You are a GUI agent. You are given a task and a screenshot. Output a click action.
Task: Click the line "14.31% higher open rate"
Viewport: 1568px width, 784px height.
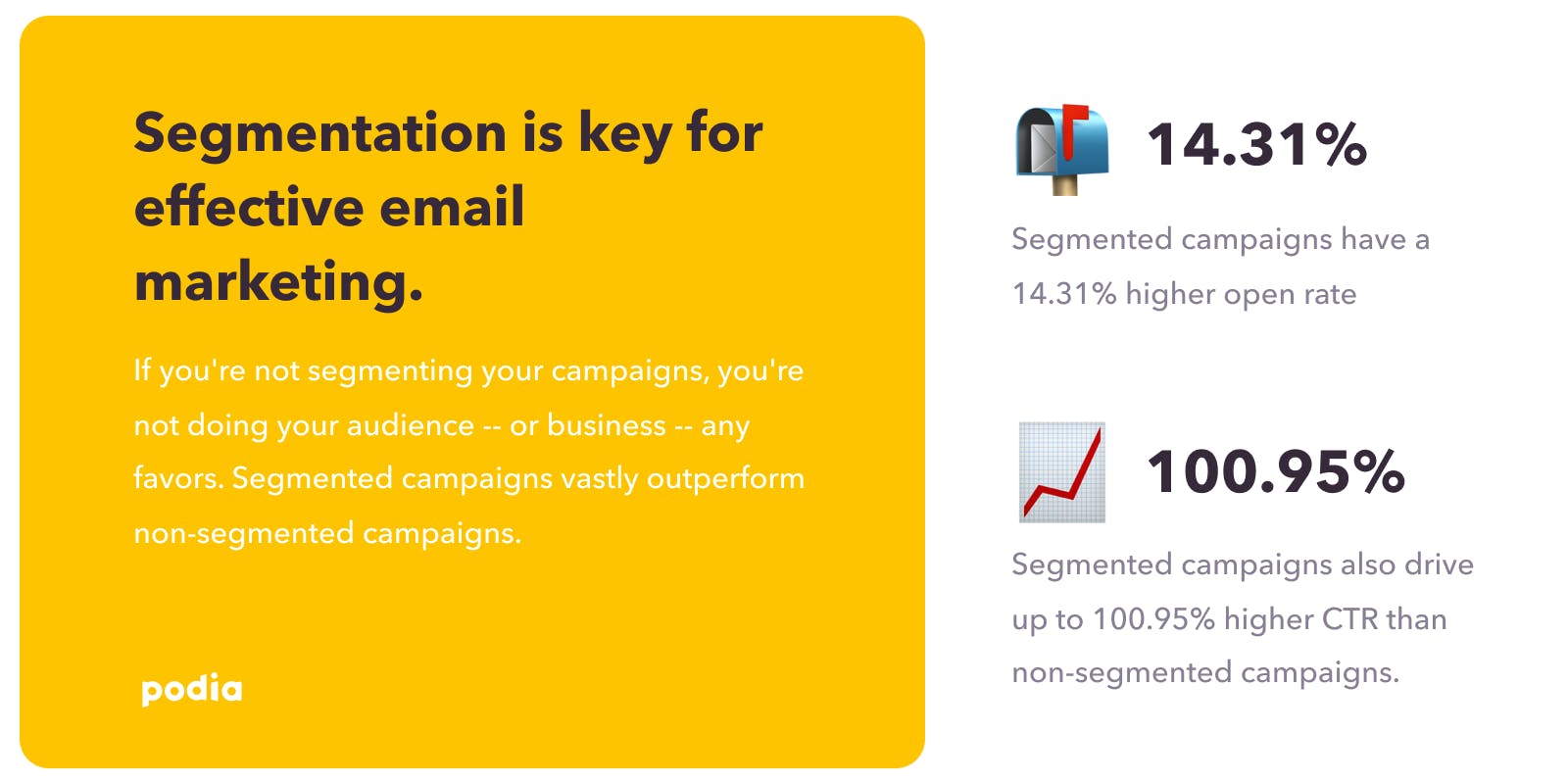click(1184, 294)
